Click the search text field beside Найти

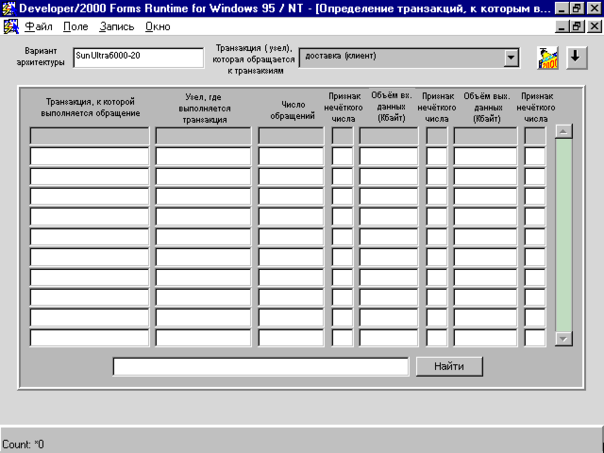point(261,366)
